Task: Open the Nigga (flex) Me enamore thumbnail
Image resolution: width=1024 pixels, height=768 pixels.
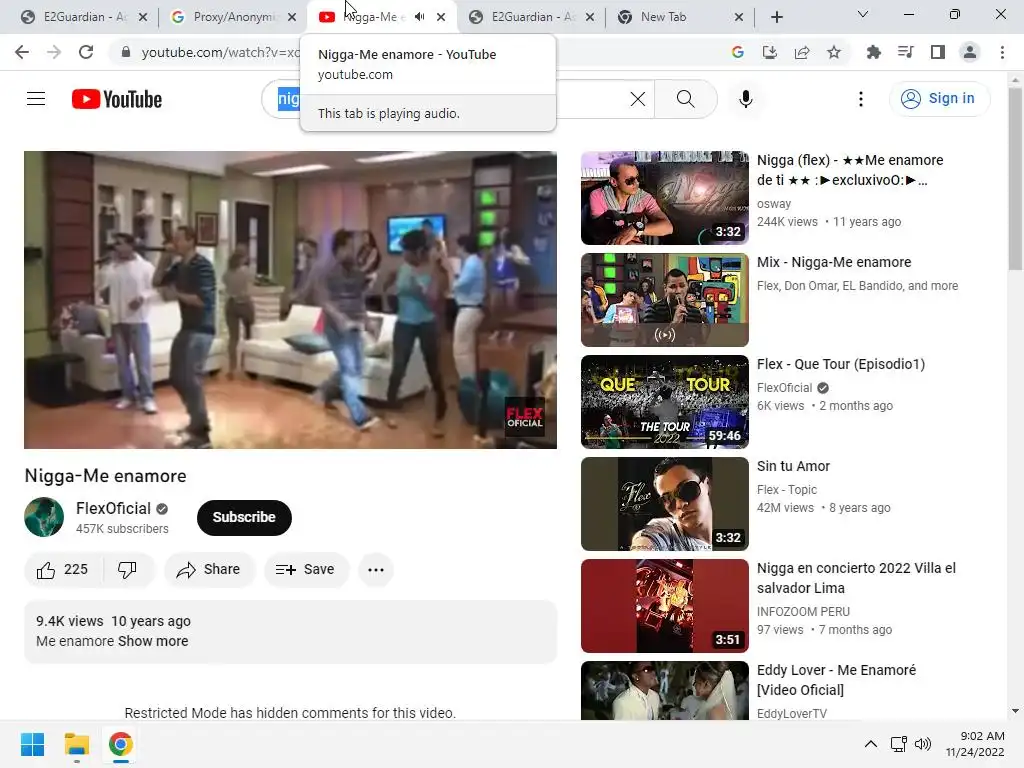Action: [x=664, y=198]
